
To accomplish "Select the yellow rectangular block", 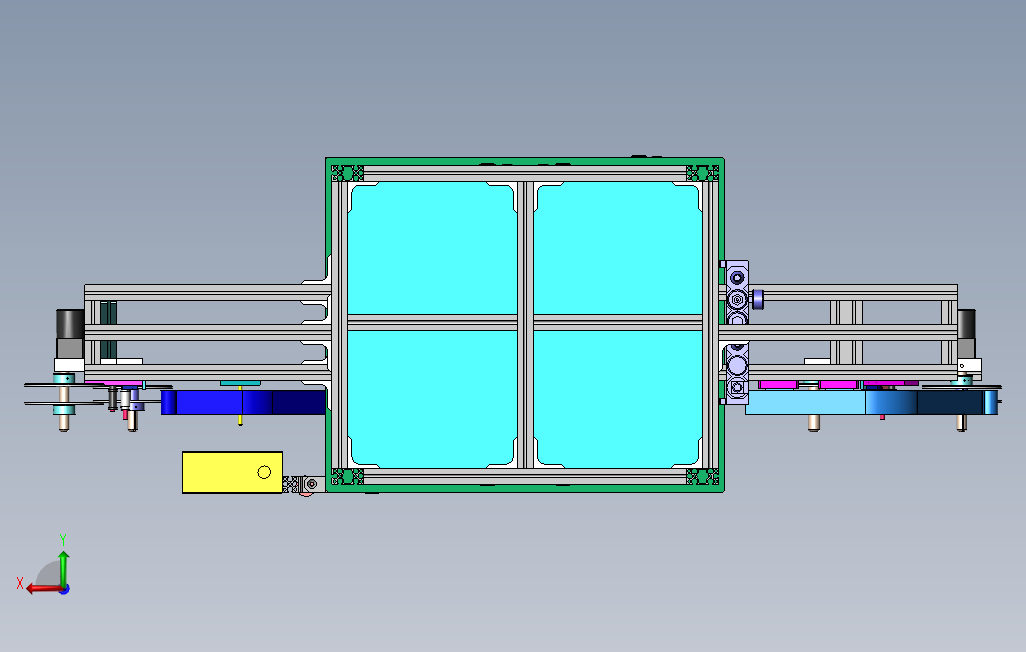I will [x=232, y=472].
